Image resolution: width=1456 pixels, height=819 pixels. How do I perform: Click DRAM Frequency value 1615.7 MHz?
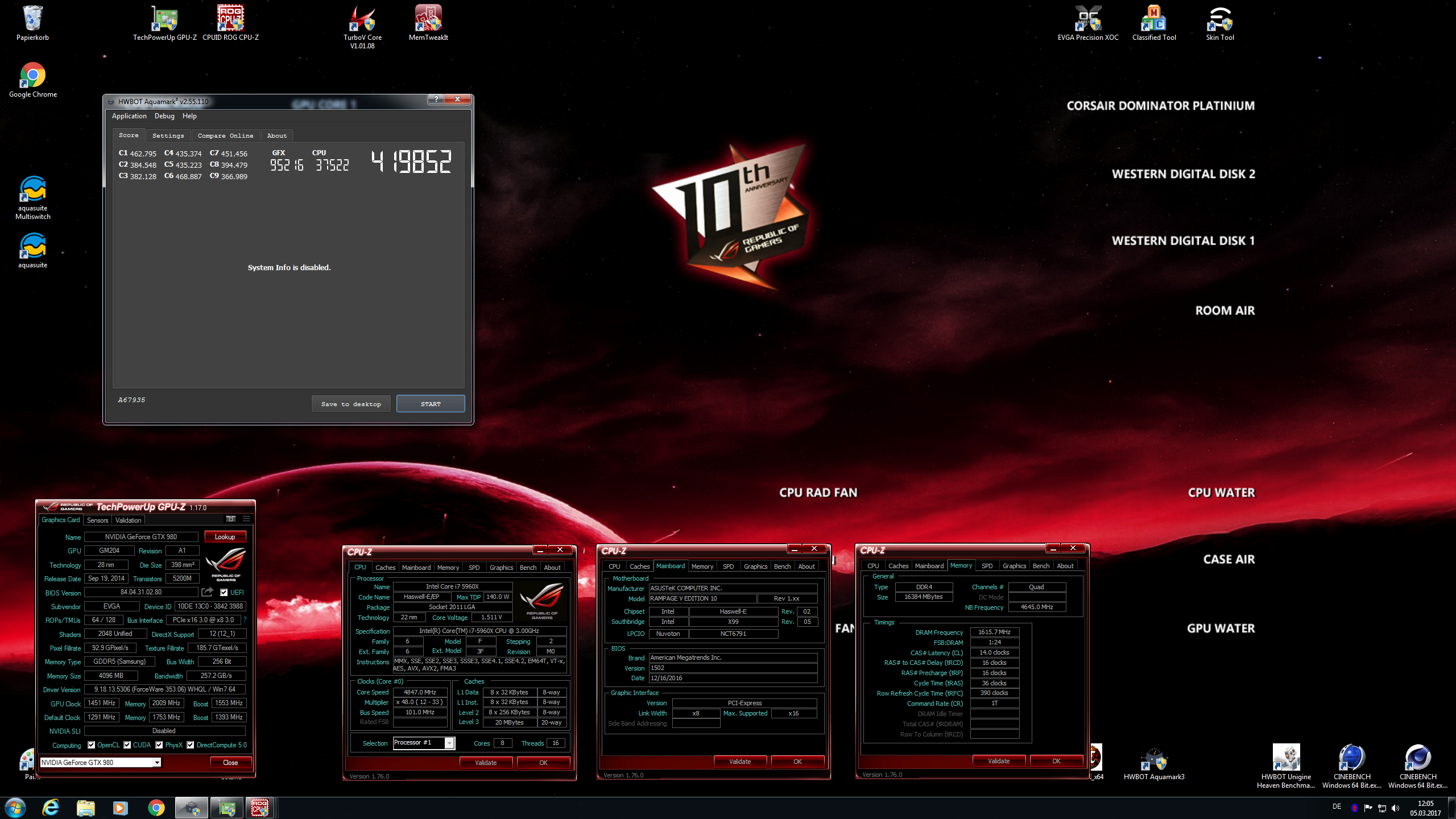(994, 632)
